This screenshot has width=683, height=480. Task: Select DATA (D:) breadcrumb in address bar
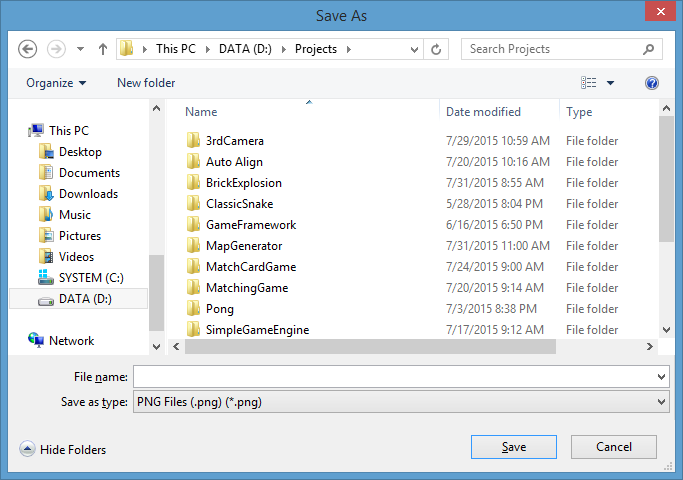(245, 49)
